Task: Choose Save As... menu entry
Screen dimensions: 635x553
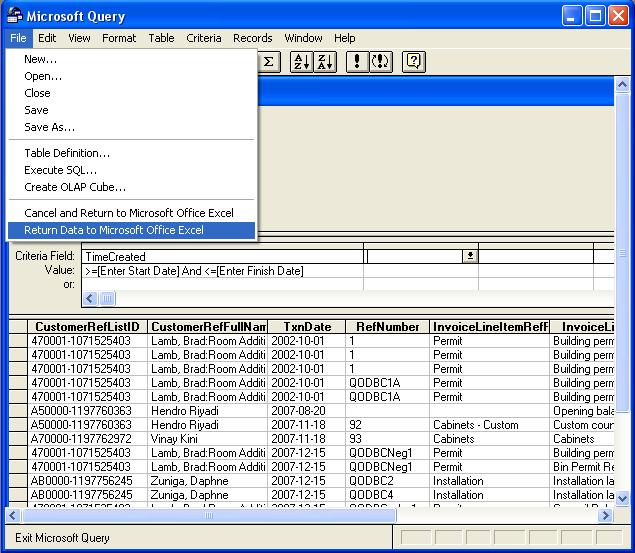Action: point(132,127)
